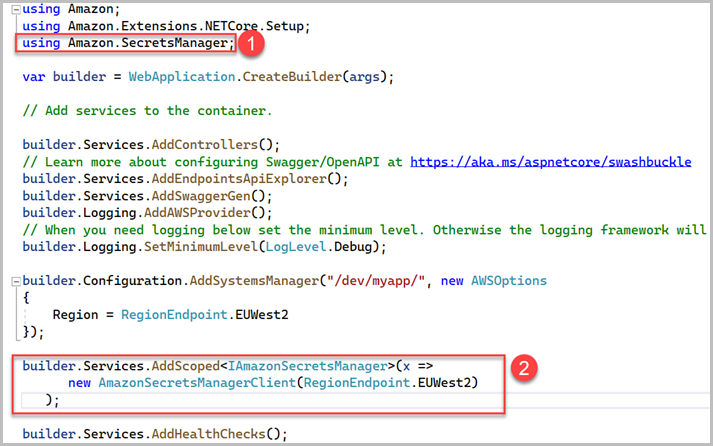713x446 pixels.
Task: Click AWSOptions type name
Action: (x=505, y=281)
